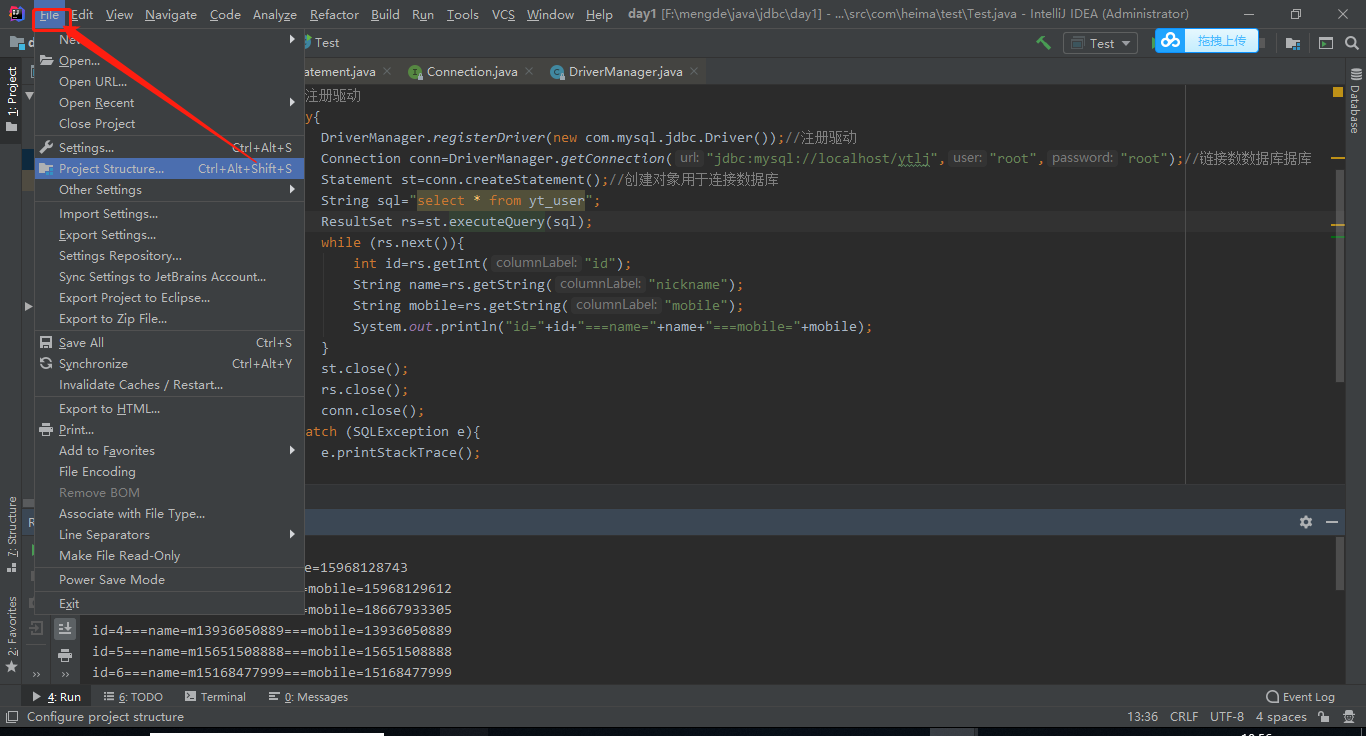Open the UTF-8 encoding selector
The image size is (1366, 736).
[x=1227, y=717]
